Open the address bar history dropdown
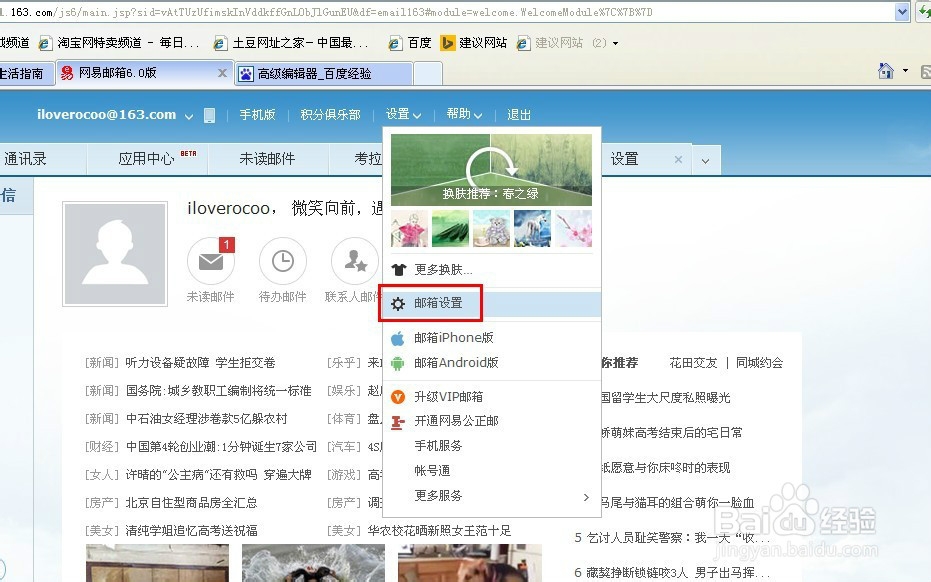The image size is (931, 582). point(902,12)
